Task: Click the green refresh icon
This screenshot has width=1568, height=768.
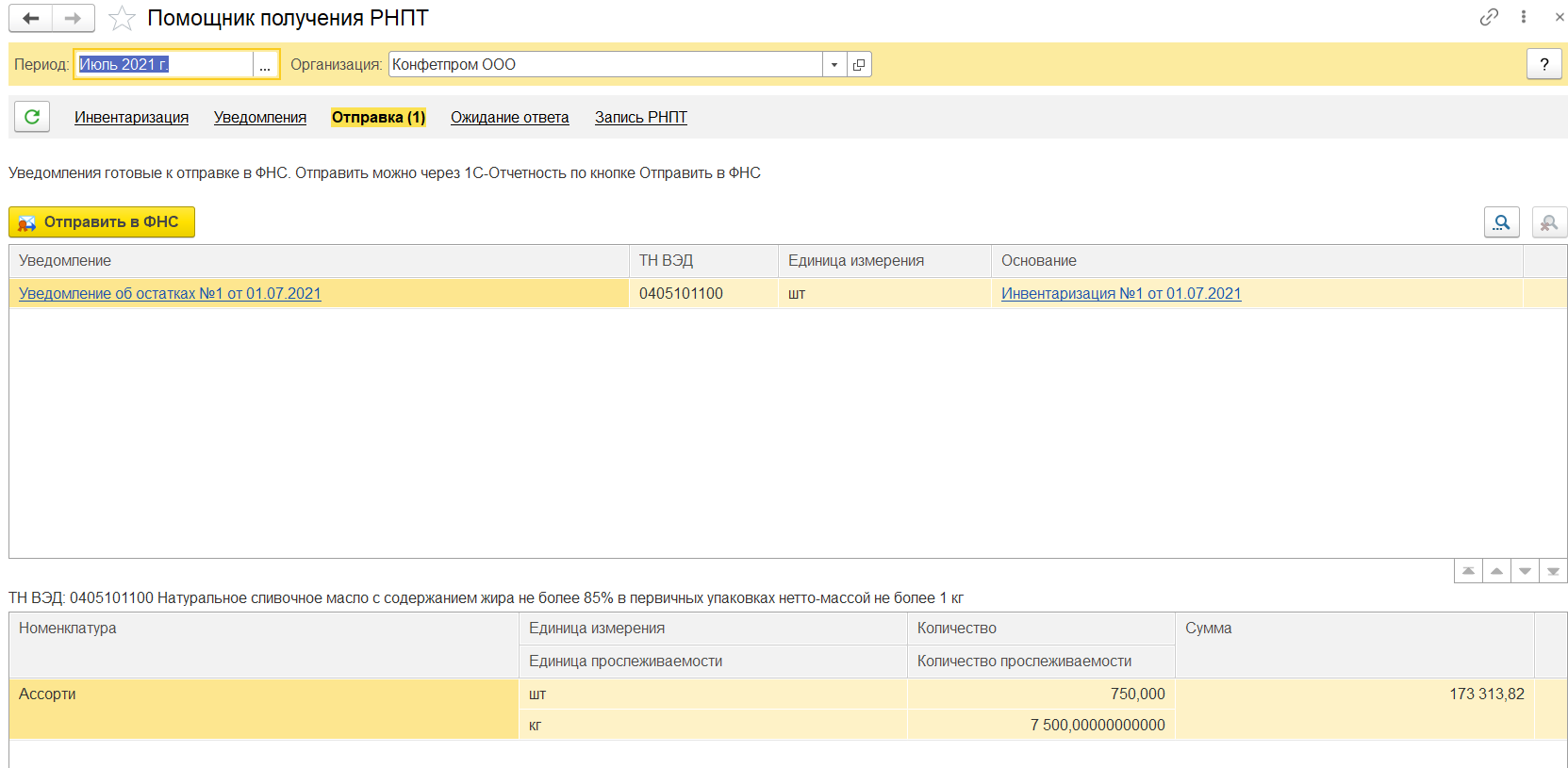Action: tap(32, 117)
